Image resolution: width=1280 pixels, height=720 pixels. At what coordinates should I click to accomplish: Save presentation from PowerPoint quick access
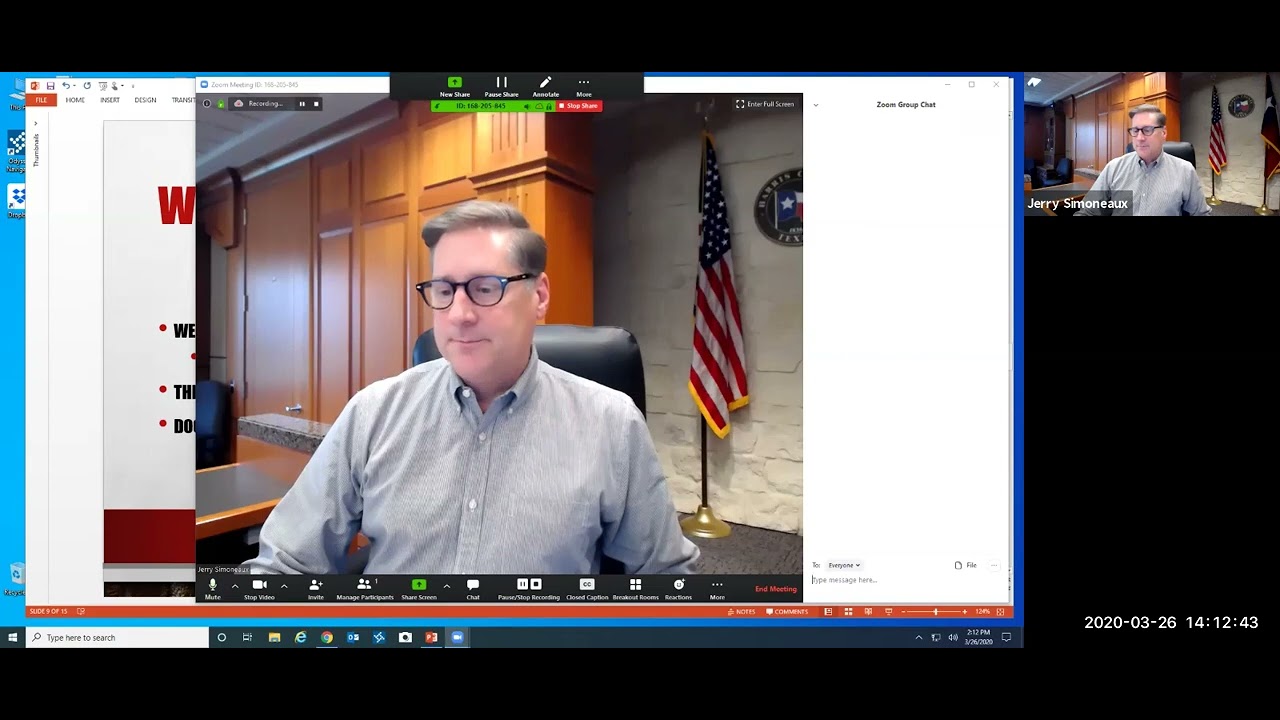point(50,86)
